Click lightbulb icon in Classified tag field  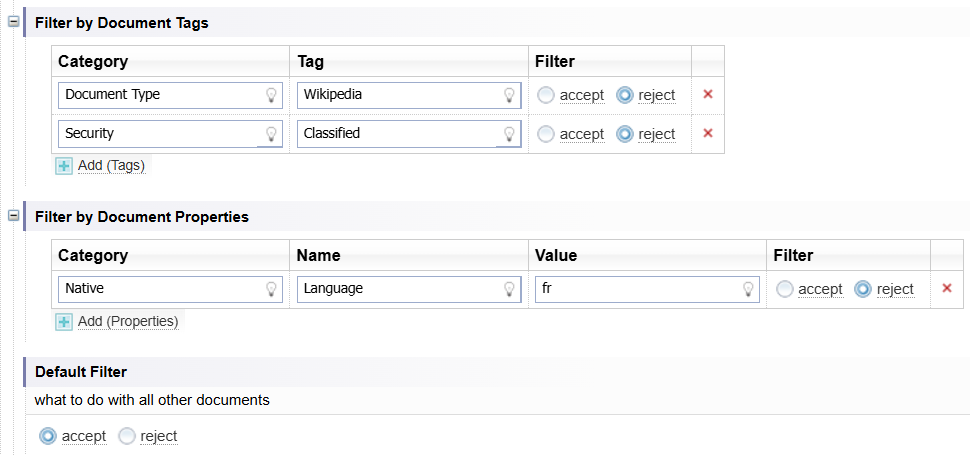click(509, 134)
